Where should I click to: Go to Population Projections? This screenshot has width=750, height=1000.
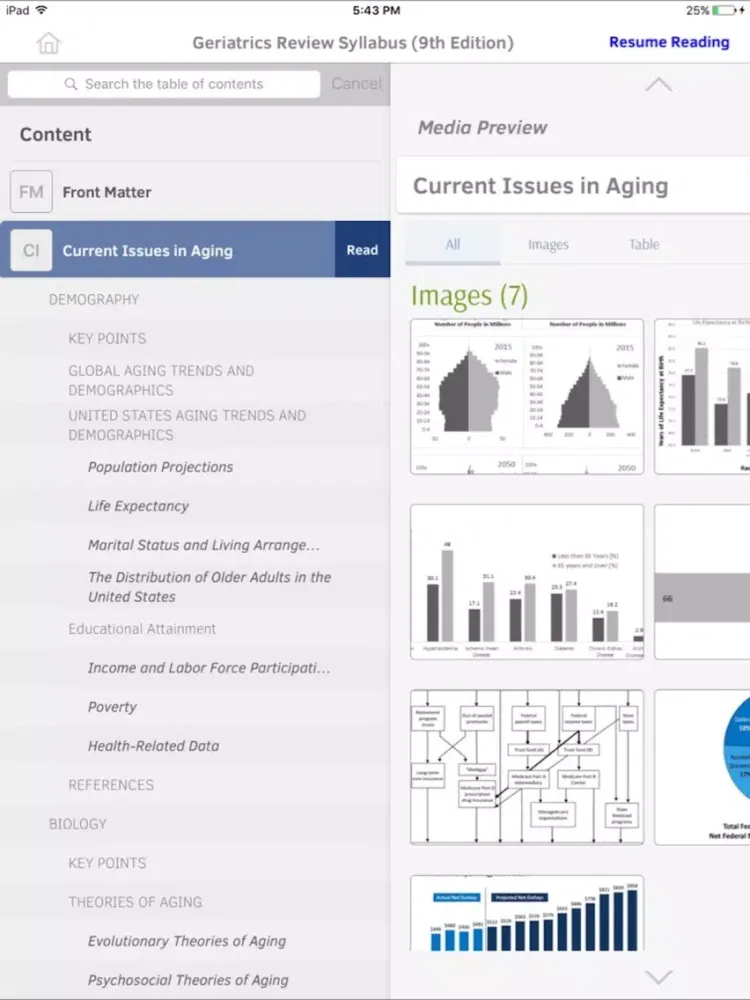click(x=161, y=467)
